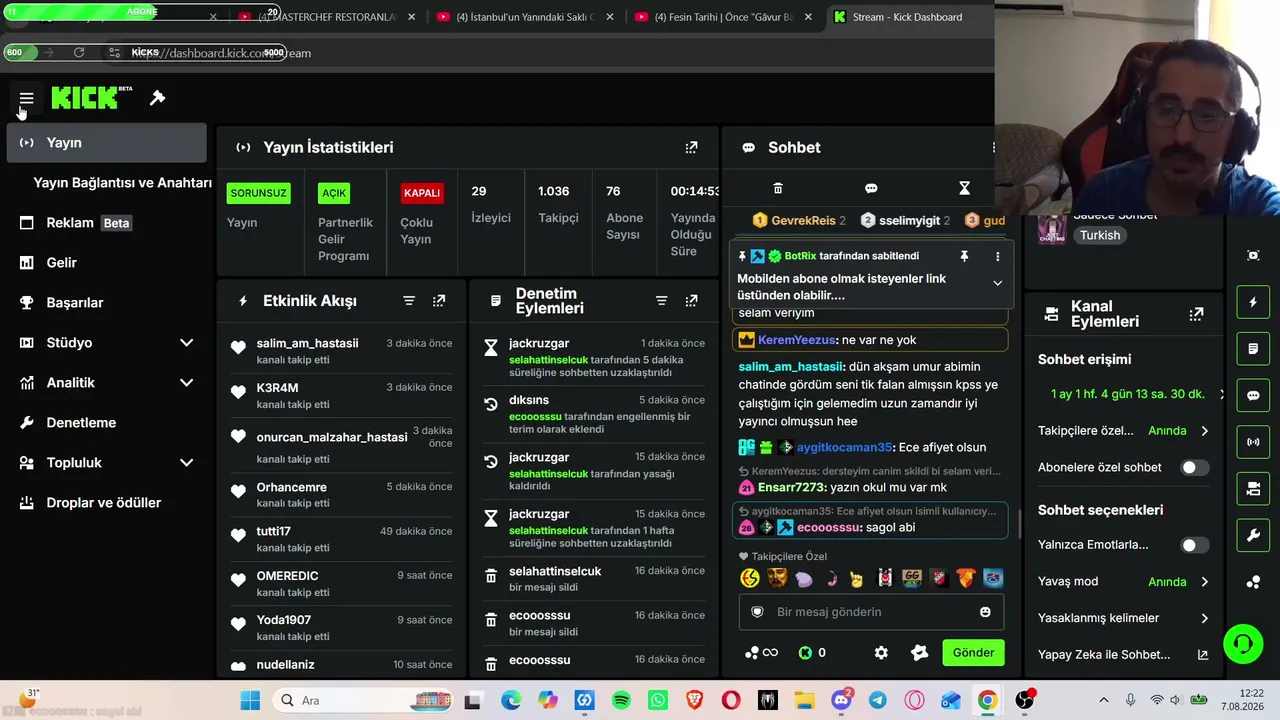Open Yapay Zeka ile Sohbet link

(1123, 655)
